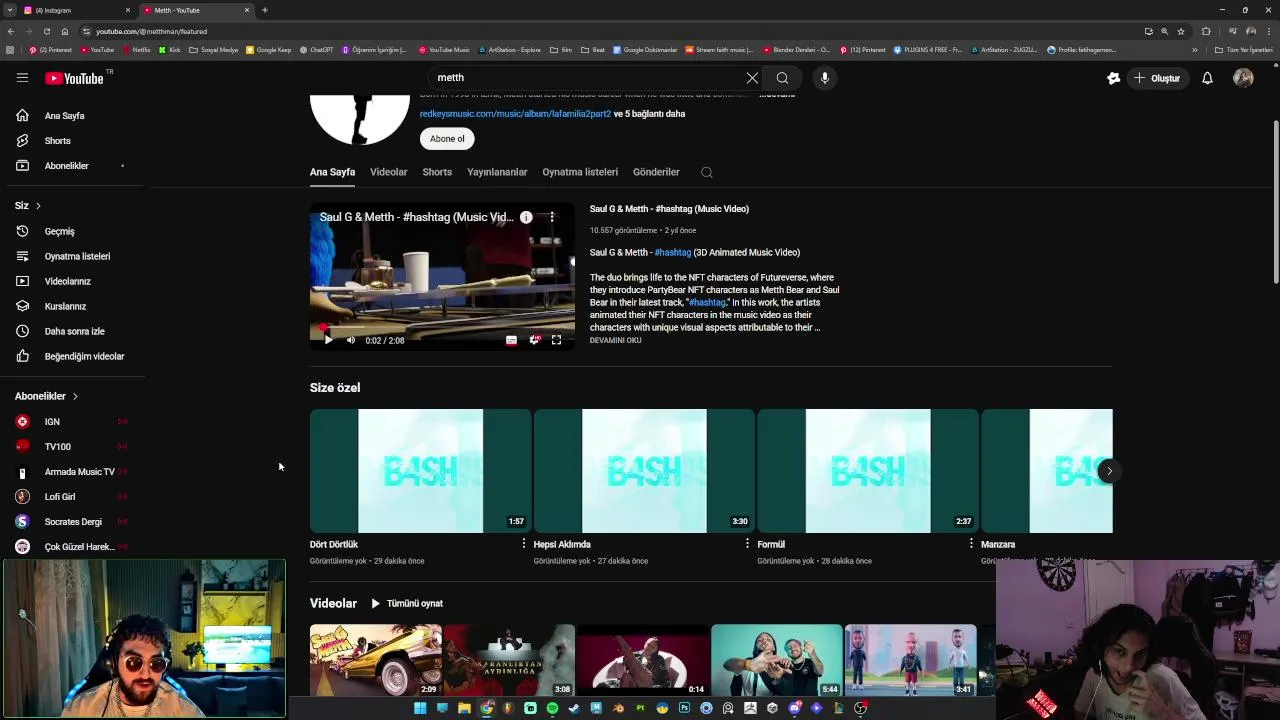The image size is (1280, 720).
Task: Switch to the Videolar tab
Action: click(x=388, y=172)
